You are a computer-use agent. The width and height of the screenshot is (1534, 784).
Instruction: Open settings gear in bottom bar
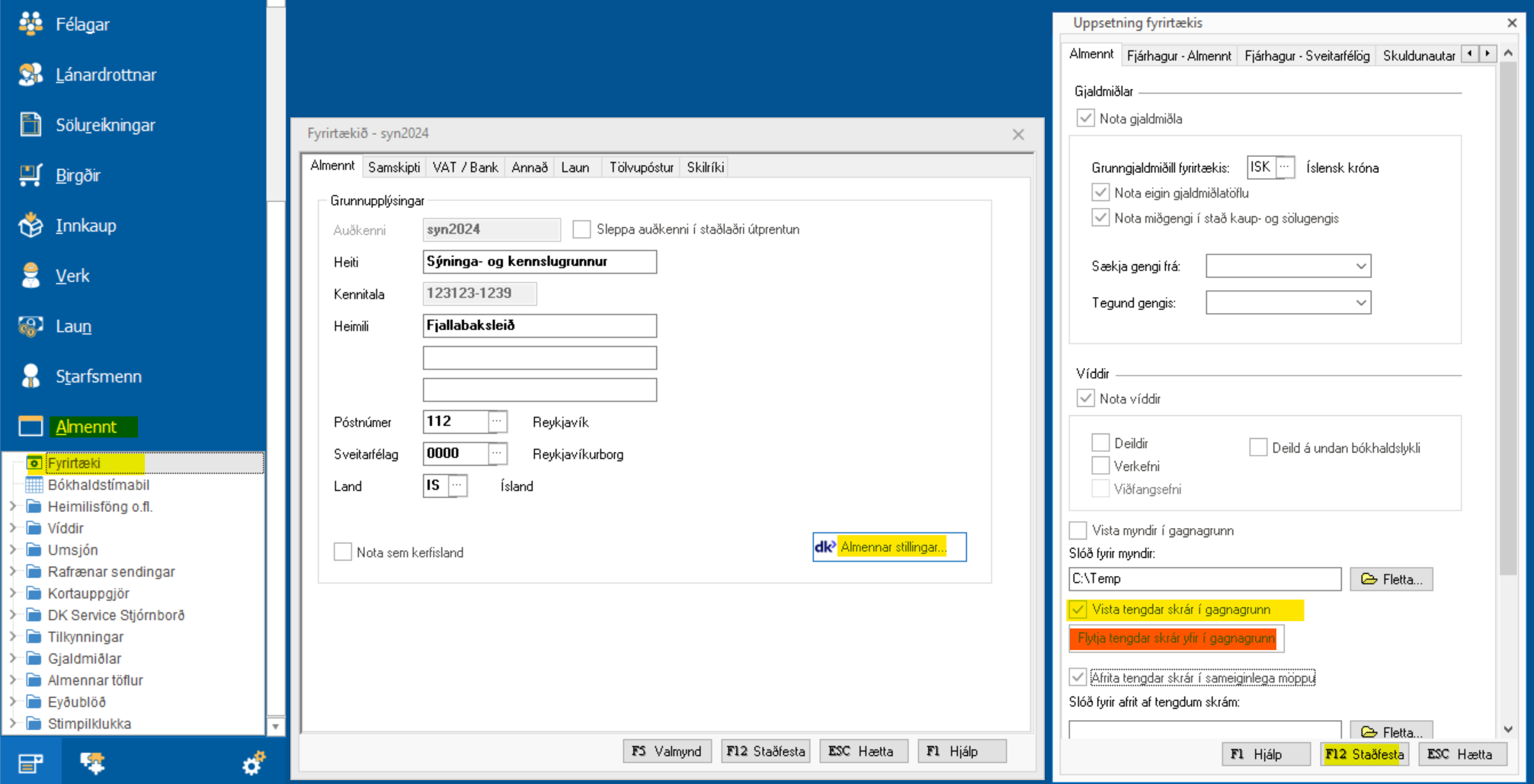(x=253, y=763)
